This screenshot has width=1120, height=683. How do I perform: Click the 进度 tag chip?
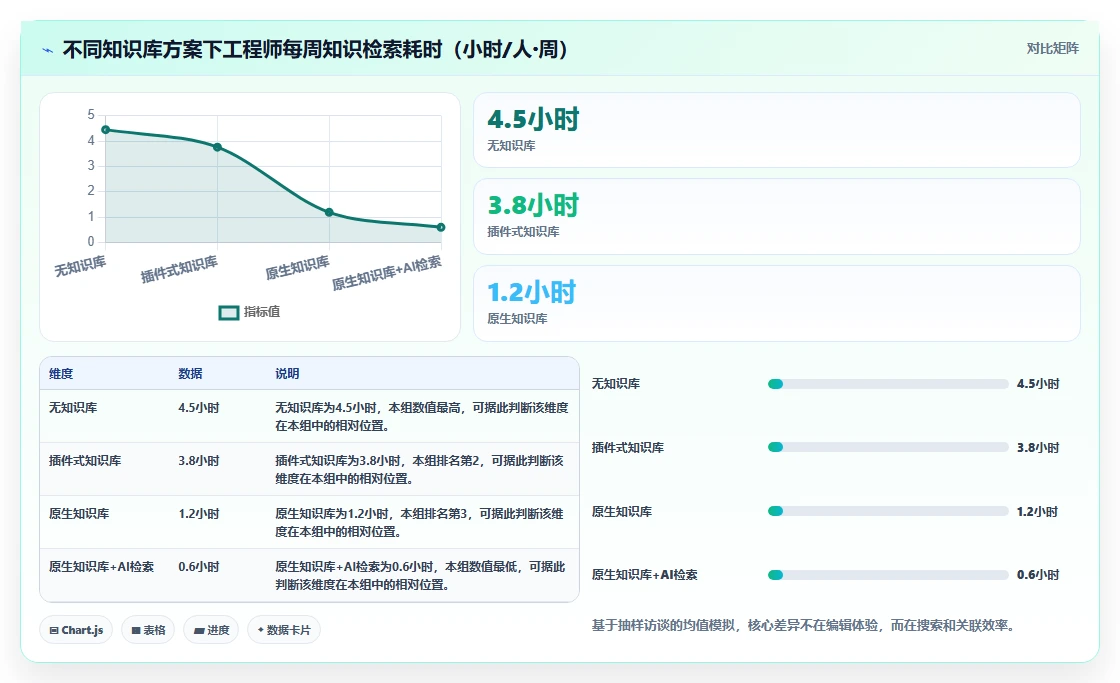pyautogui.click(x=211, y=630)
